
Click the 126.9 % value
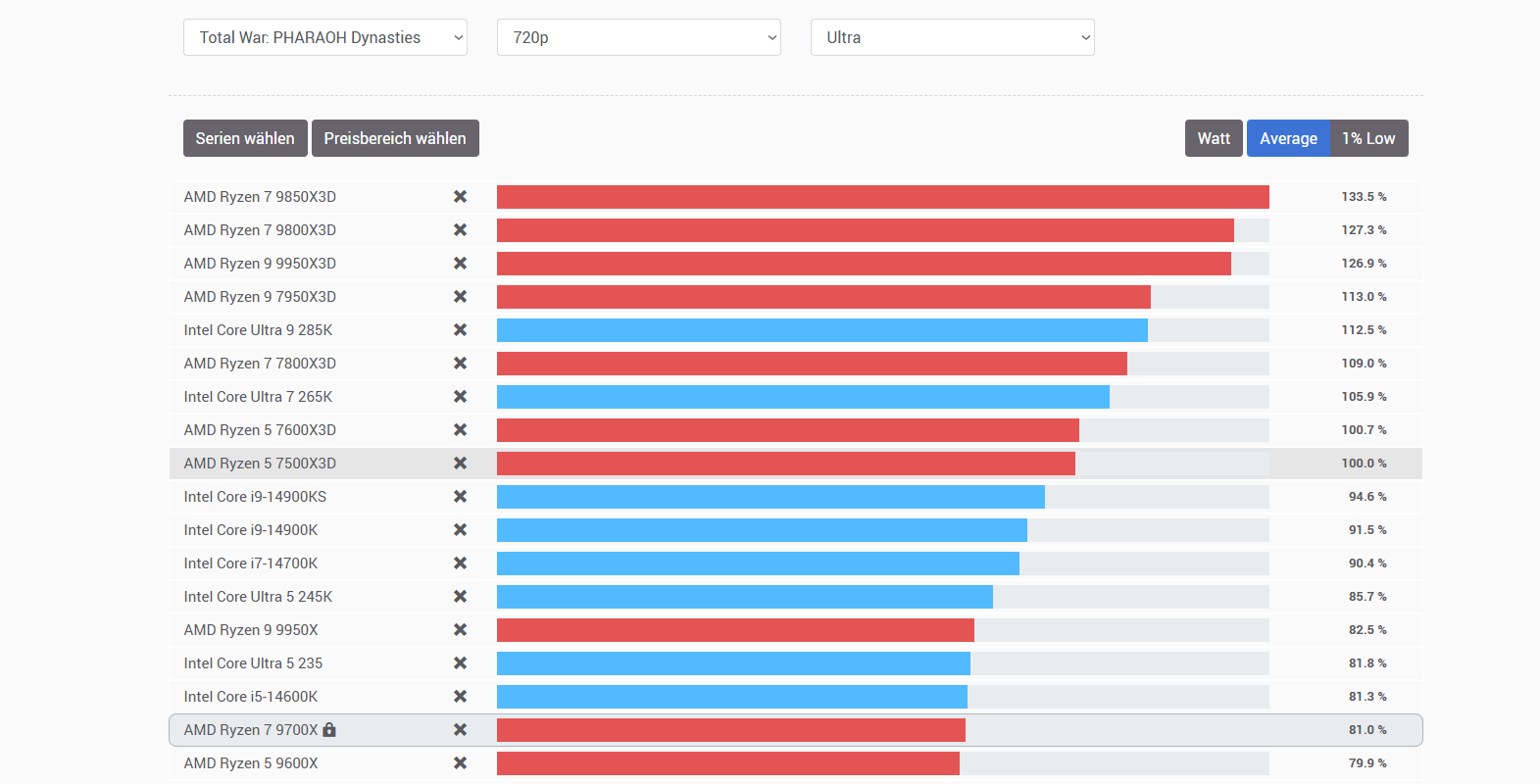point(1364,264)
